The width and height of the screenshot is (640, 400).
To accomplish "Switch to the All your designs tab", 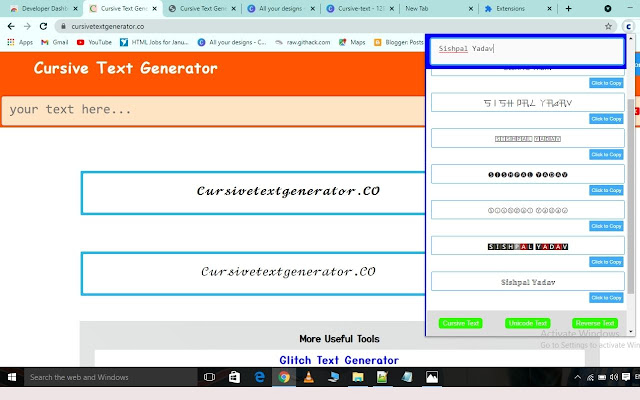I will coord(281,9).
